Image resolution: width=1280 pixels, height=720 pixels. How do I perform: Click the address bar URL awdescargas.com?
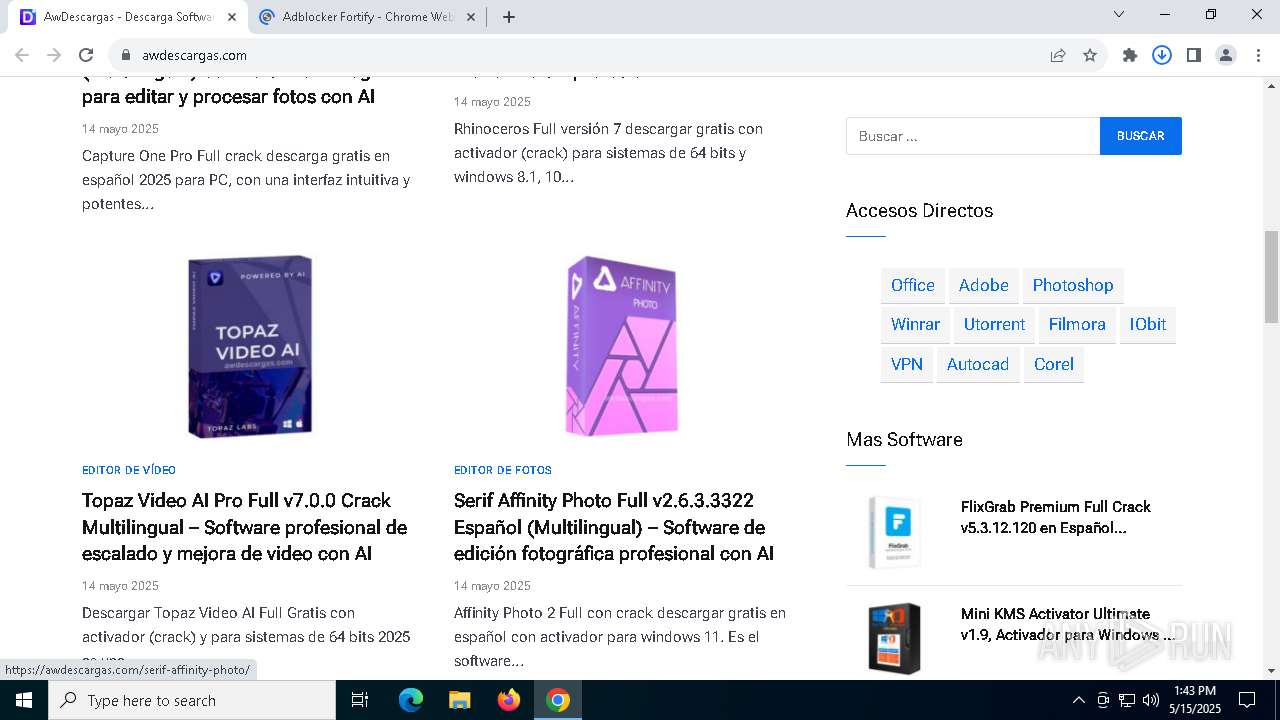(x=194, y=55)
